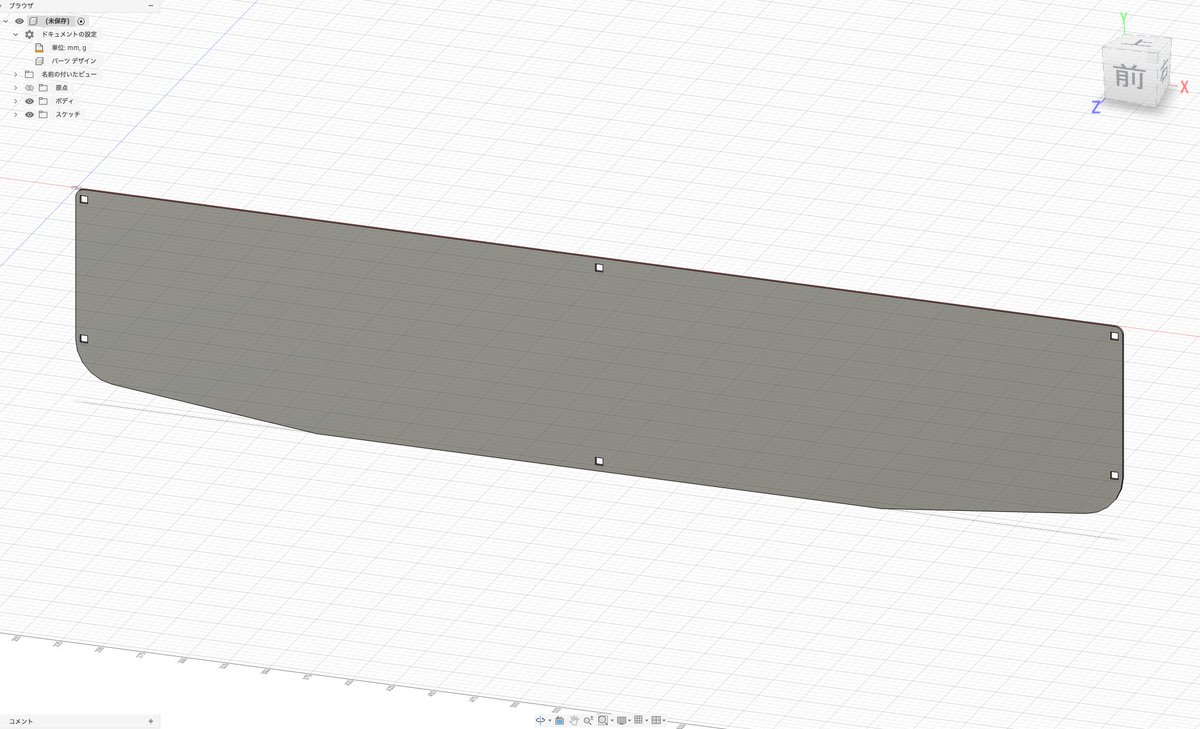
Task: Select the Orbit tool in navigation bar
Action: tap(540, 720)
